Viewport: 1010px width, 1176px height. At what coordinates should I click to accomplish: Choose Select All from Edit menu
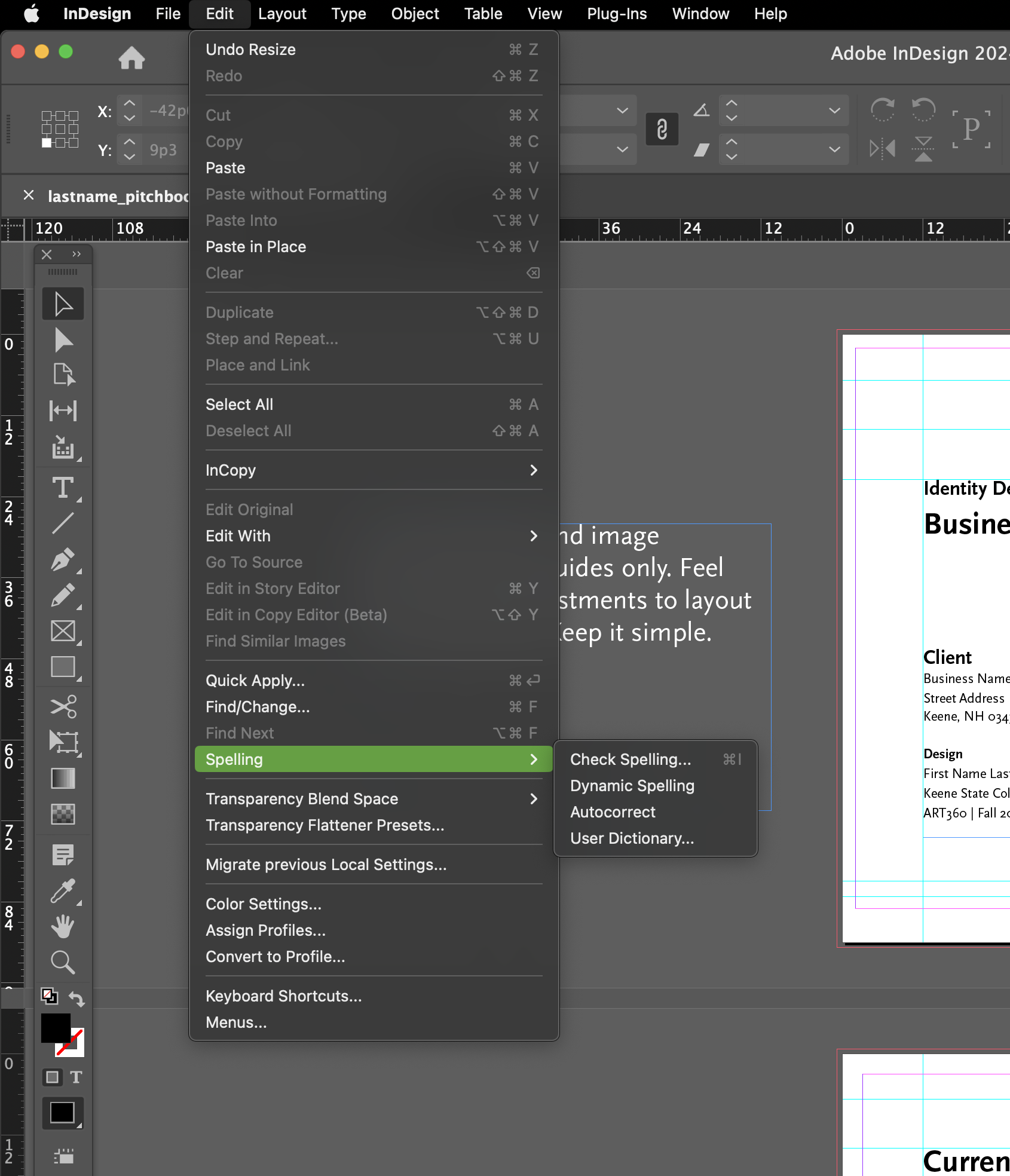point(239,405)
